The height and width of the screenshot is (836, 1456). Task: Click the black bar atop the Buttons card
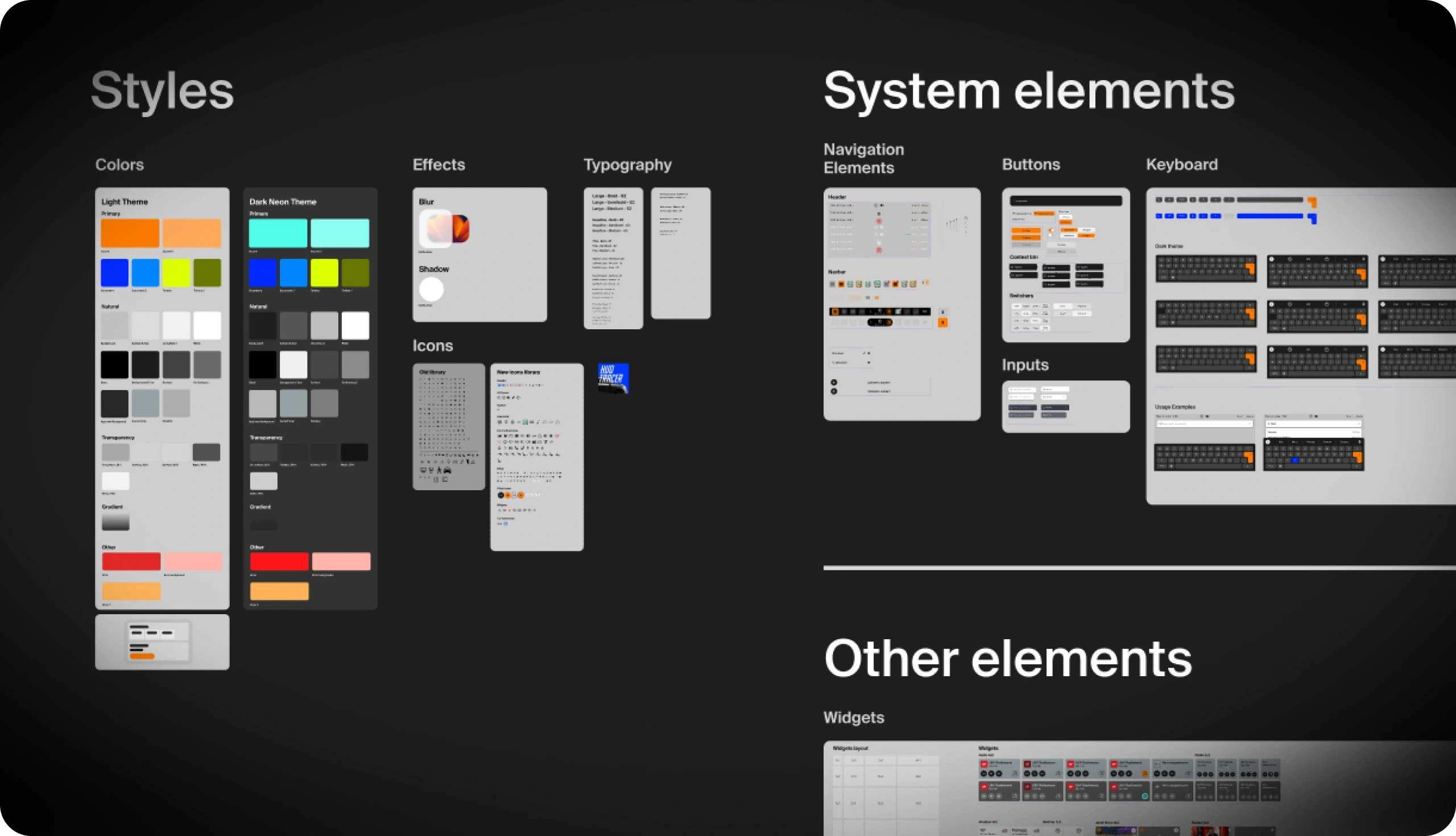tap(1066, 201)
